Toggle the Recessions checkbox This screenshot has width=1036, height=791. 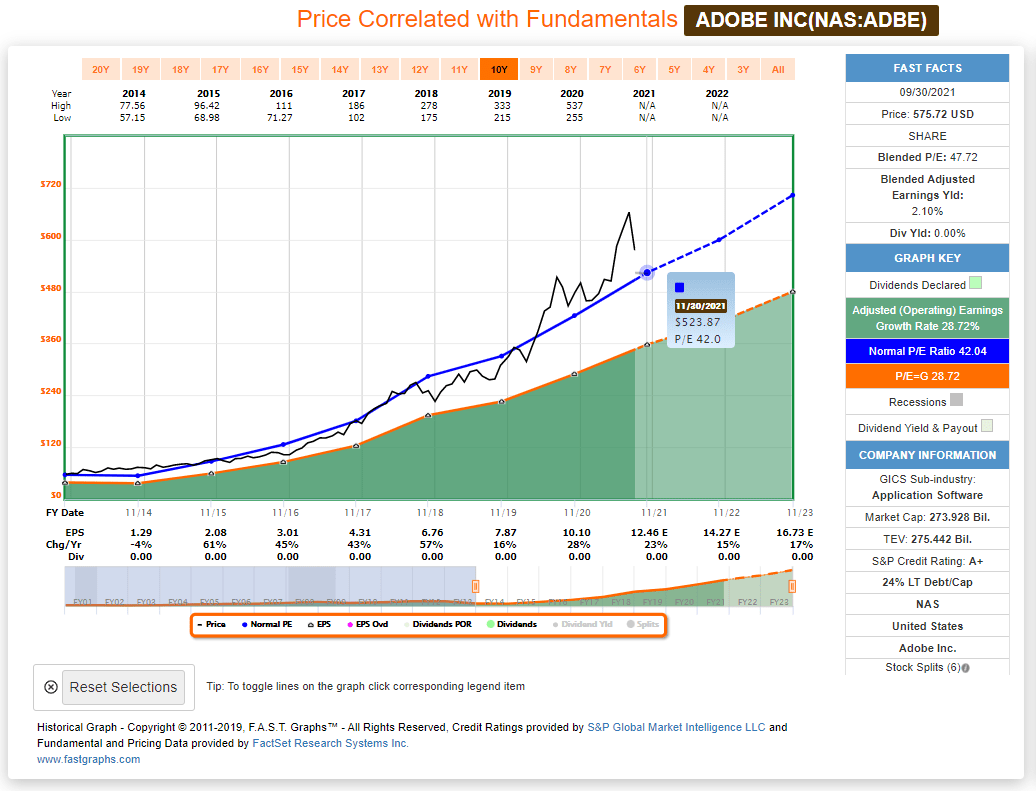tap(956, 400)
